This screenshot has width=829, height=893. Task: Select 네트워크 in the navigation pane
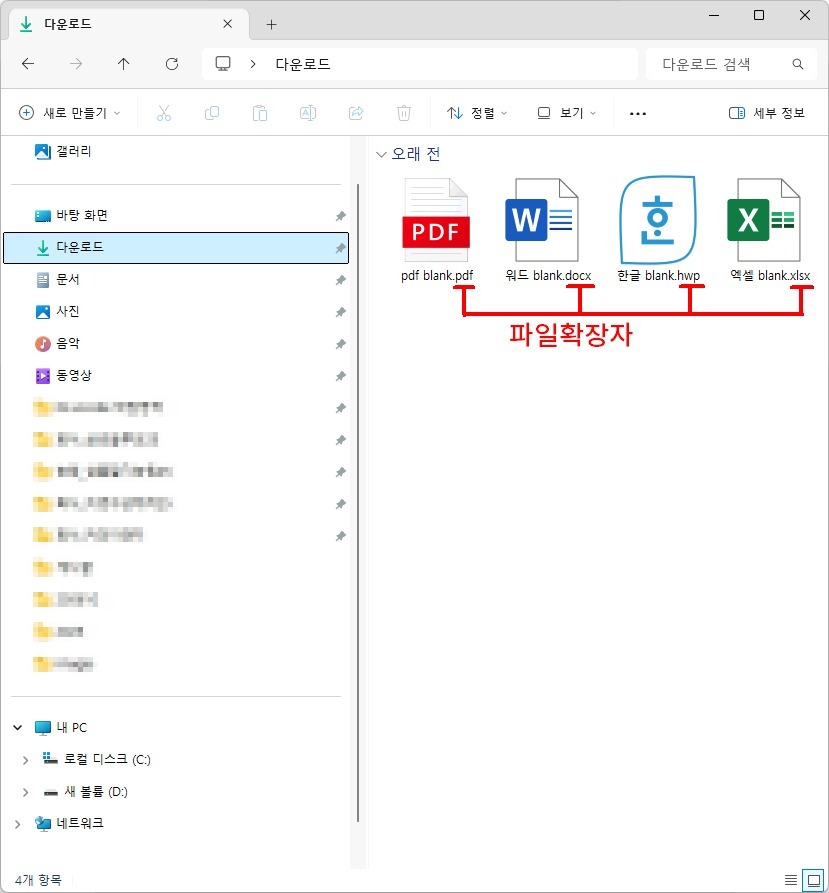pos(69,824)
